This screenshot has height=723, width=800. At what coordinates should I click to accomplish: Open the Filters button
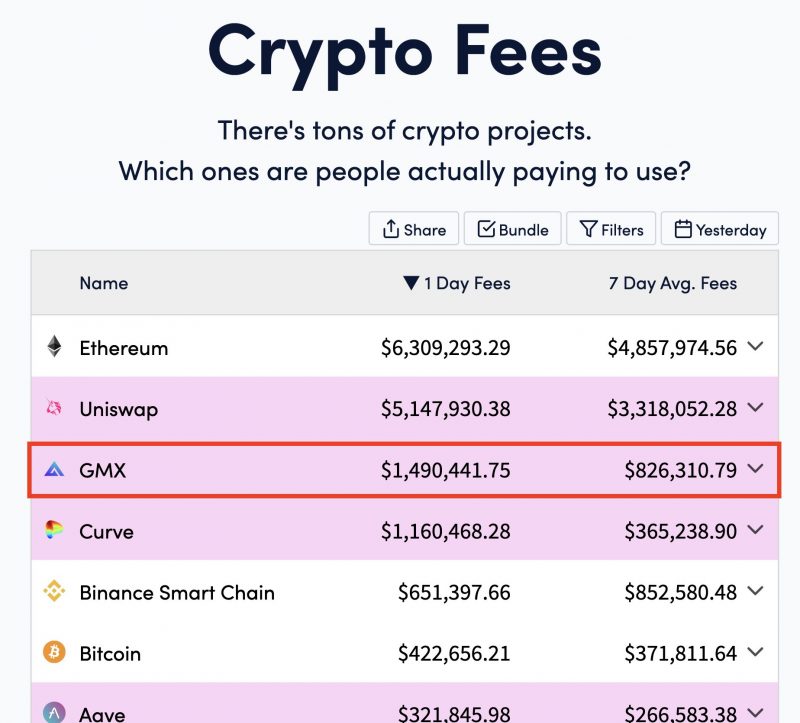(611, 229)
